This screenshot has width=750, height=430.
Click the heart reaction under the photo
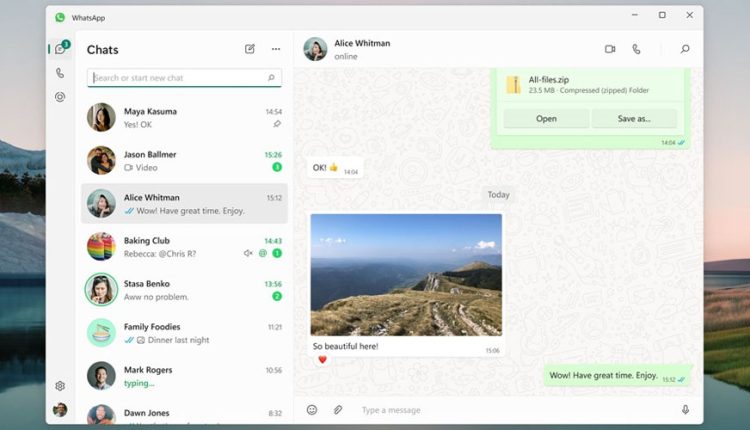coord(322,359)
